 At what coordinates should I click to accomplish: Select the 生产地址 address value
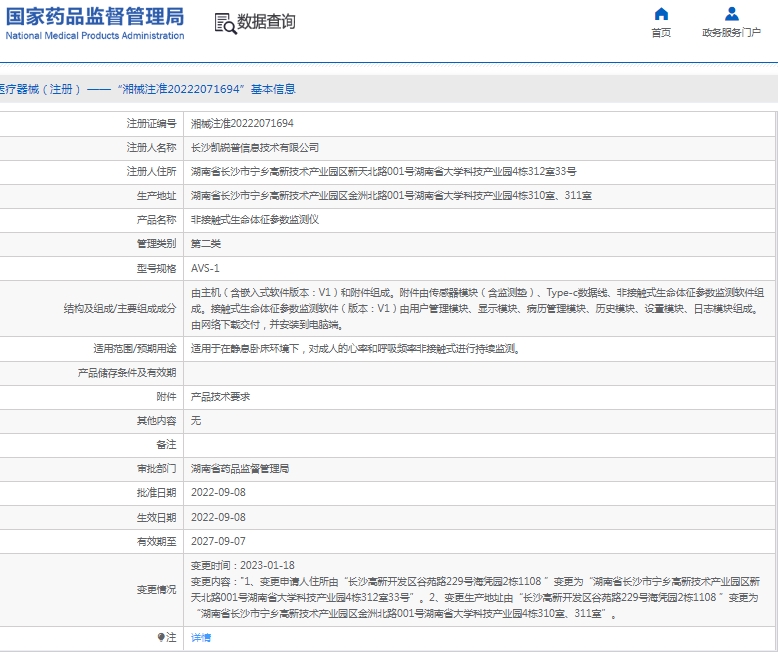(391, 196)
